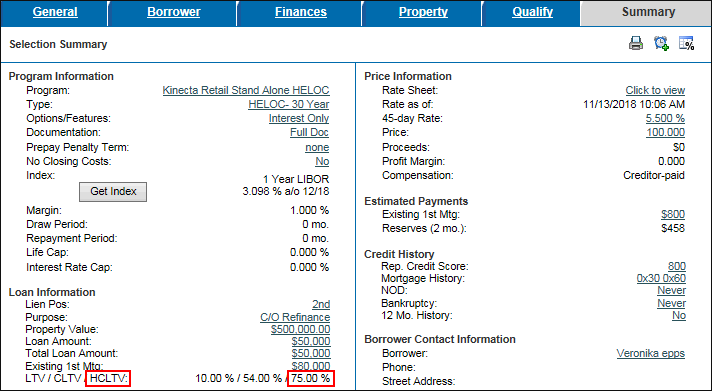Click the 2nd lien position link
Viewport: 712px width, 391px height.
point(321,304)
